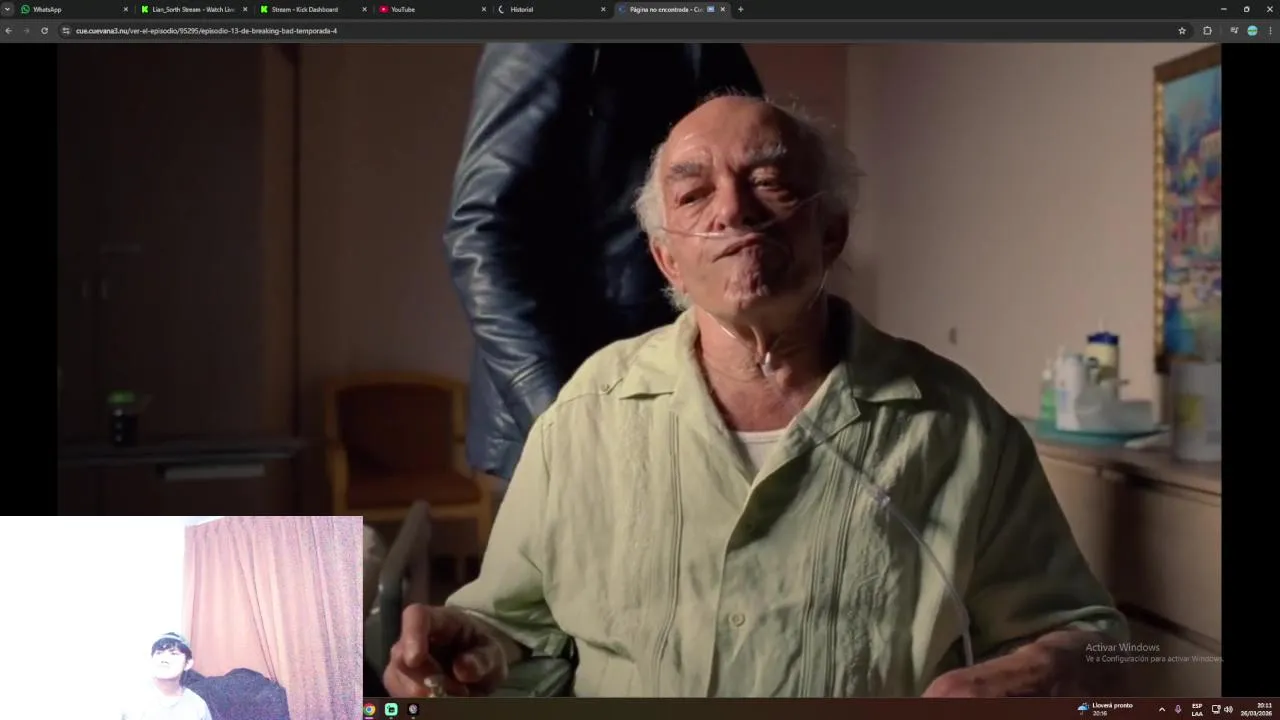Screen dimensions: 1280x720
Task: Reload the current page
Action: pos(44,31)
